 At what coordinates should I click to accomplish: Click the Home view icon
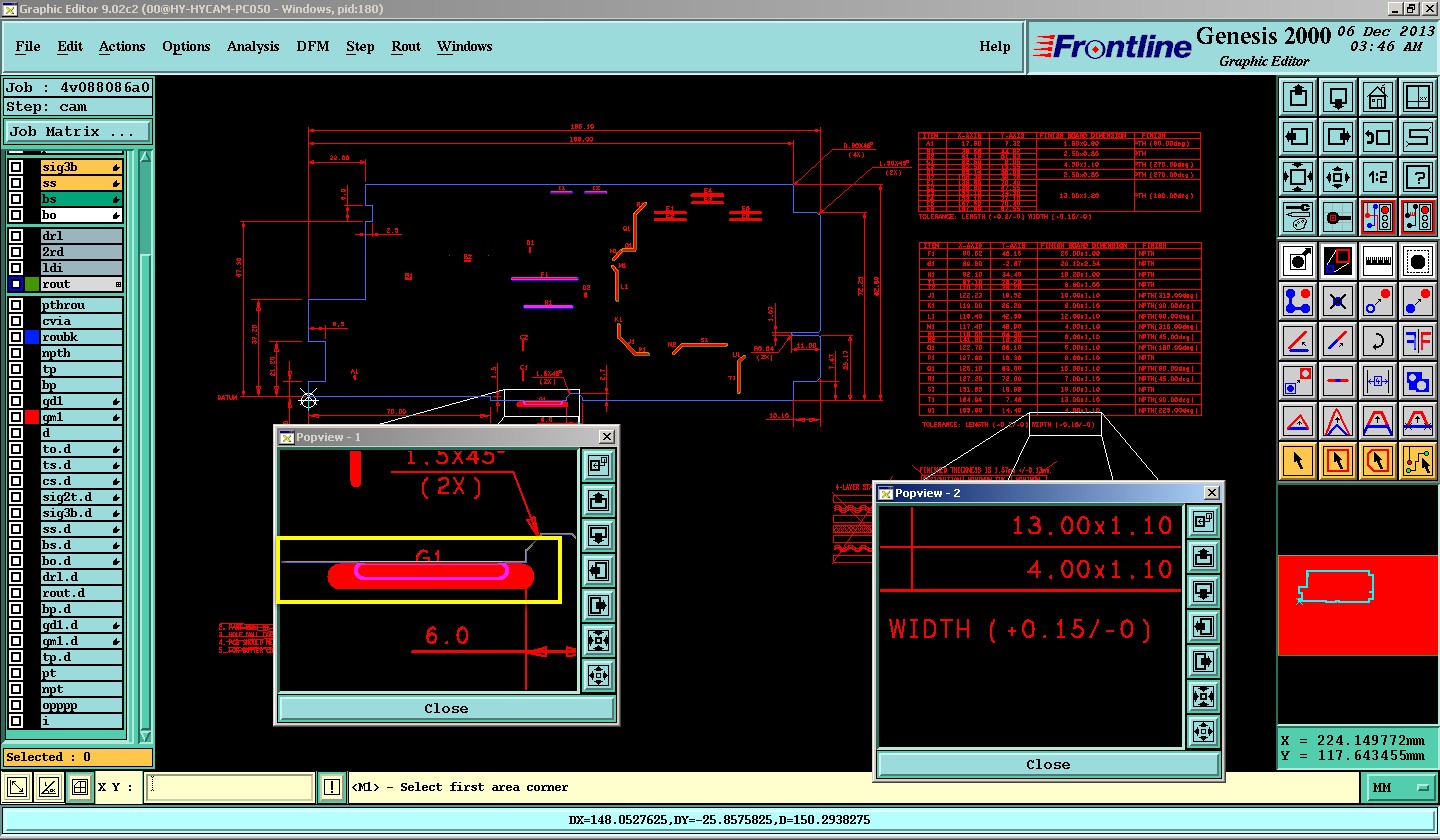tap(1378, 97)
